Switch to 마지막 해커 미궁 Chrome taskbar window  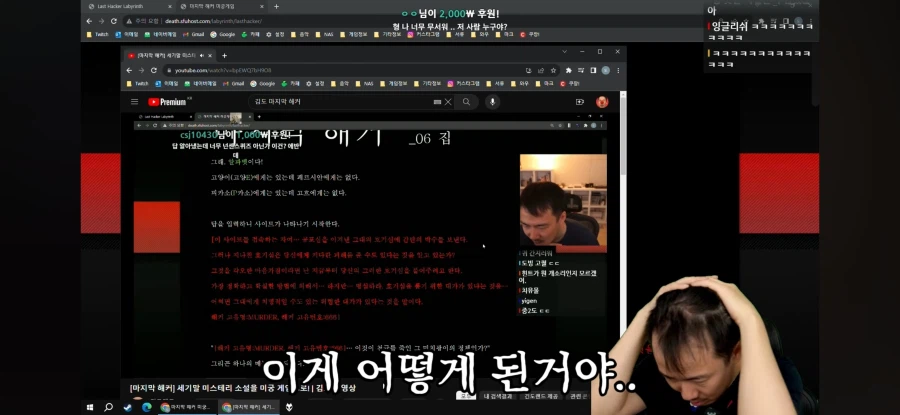186,407
